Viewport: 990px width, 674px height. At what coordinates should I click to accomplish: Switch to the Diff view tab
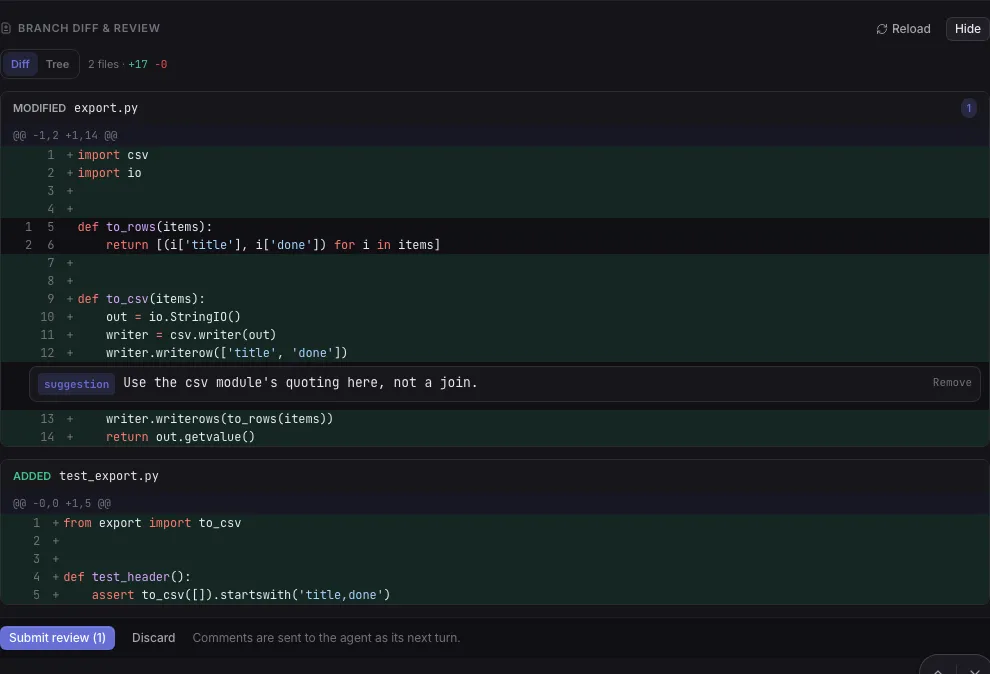click(20, 64)
